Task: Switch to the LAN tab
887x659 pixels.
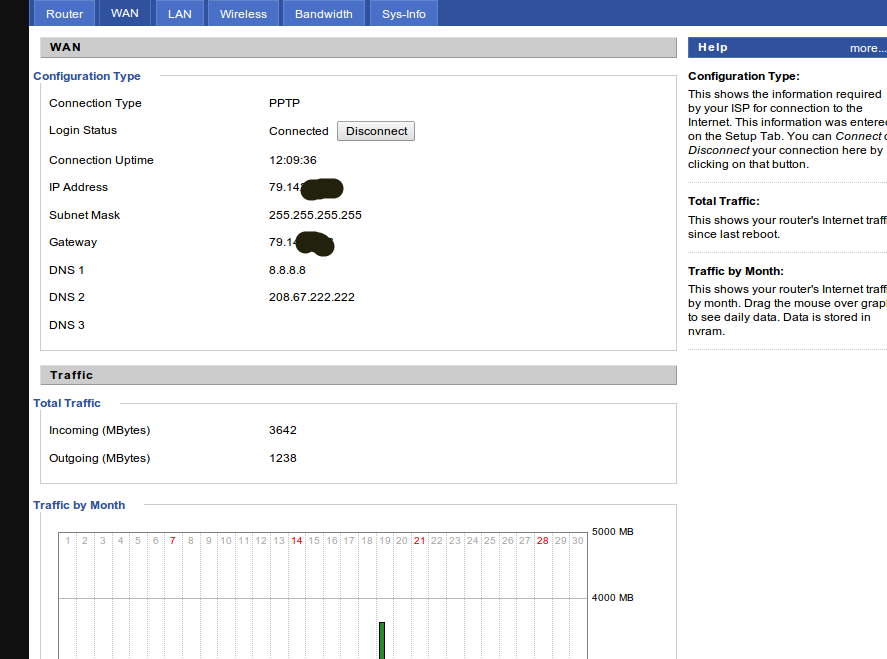Action: click(x=180, y=14)
